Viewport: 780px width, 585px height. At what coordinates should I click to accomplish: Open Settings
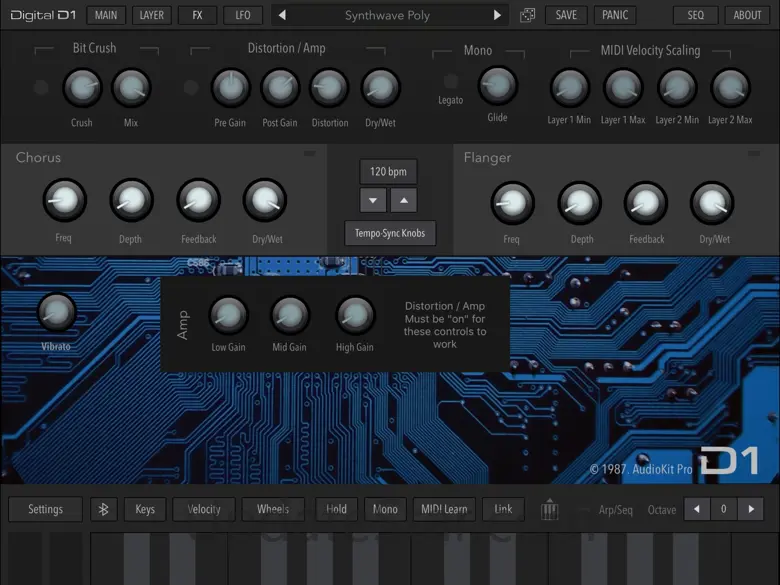click(45, 509)
